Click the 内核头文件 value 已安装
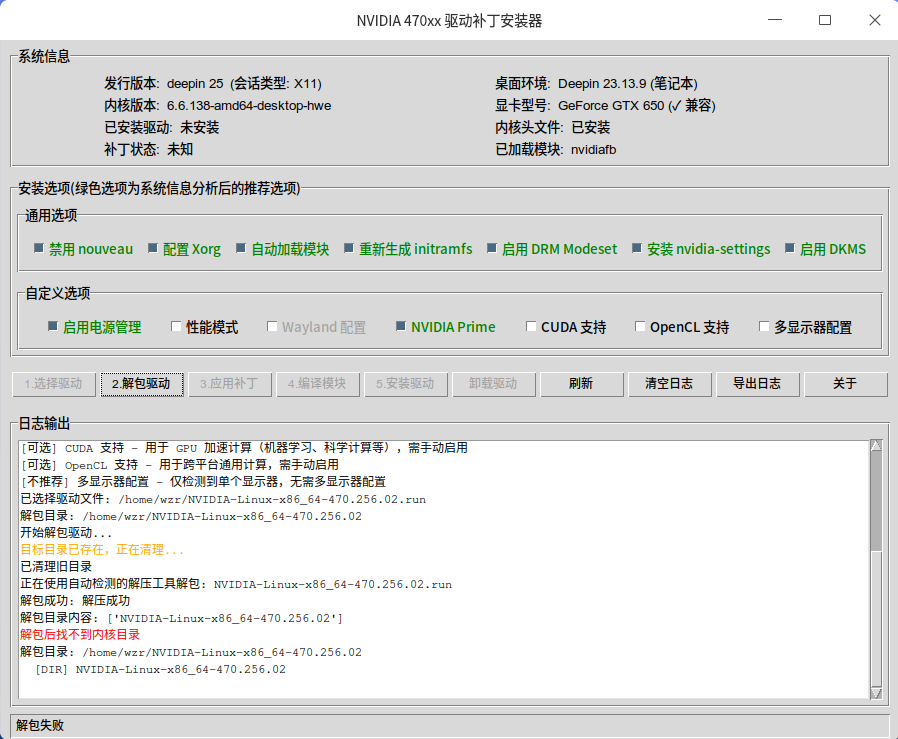Screen dimensions: 898x739 [x=591, y=128]
